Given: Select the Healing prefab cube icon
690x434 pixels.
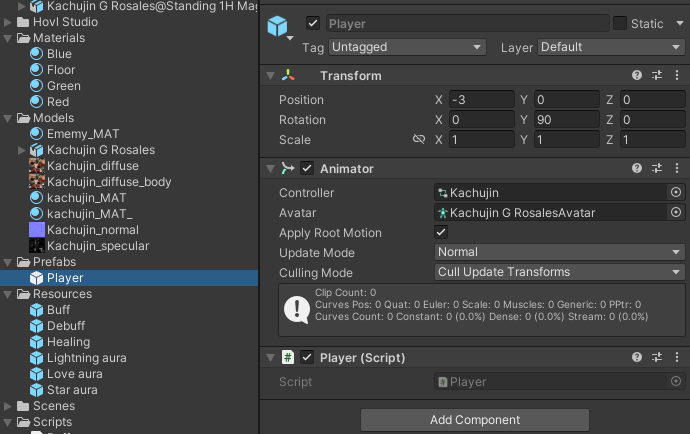Looking at the screenshot, I should pyautogui.click(x=37, y=342).
